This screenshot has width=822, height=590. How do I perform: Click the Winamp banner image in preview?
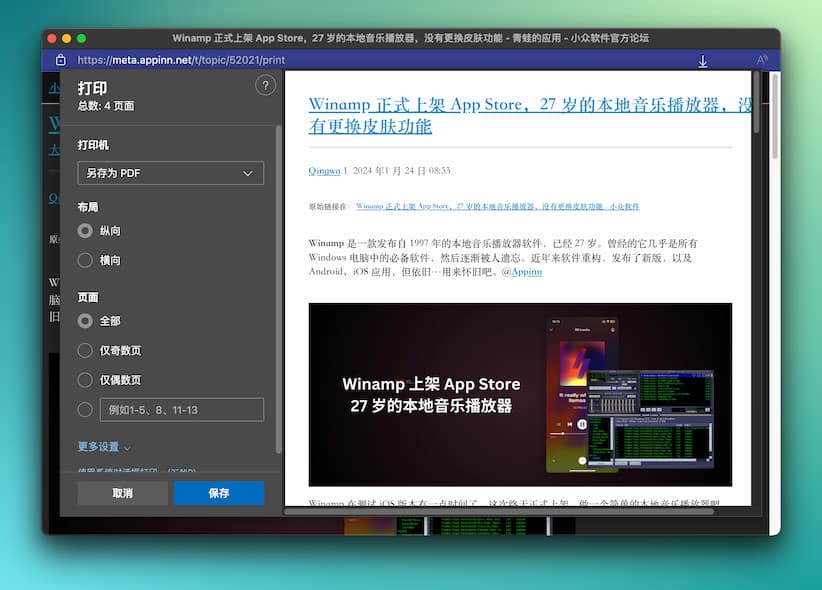(520, 394)
